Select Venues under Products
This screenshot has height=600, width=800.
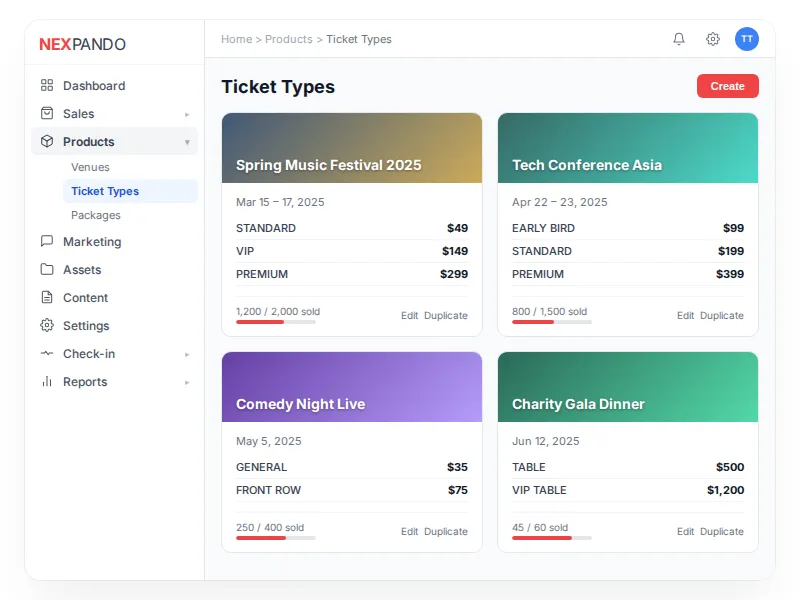click(x=130, y=167)
